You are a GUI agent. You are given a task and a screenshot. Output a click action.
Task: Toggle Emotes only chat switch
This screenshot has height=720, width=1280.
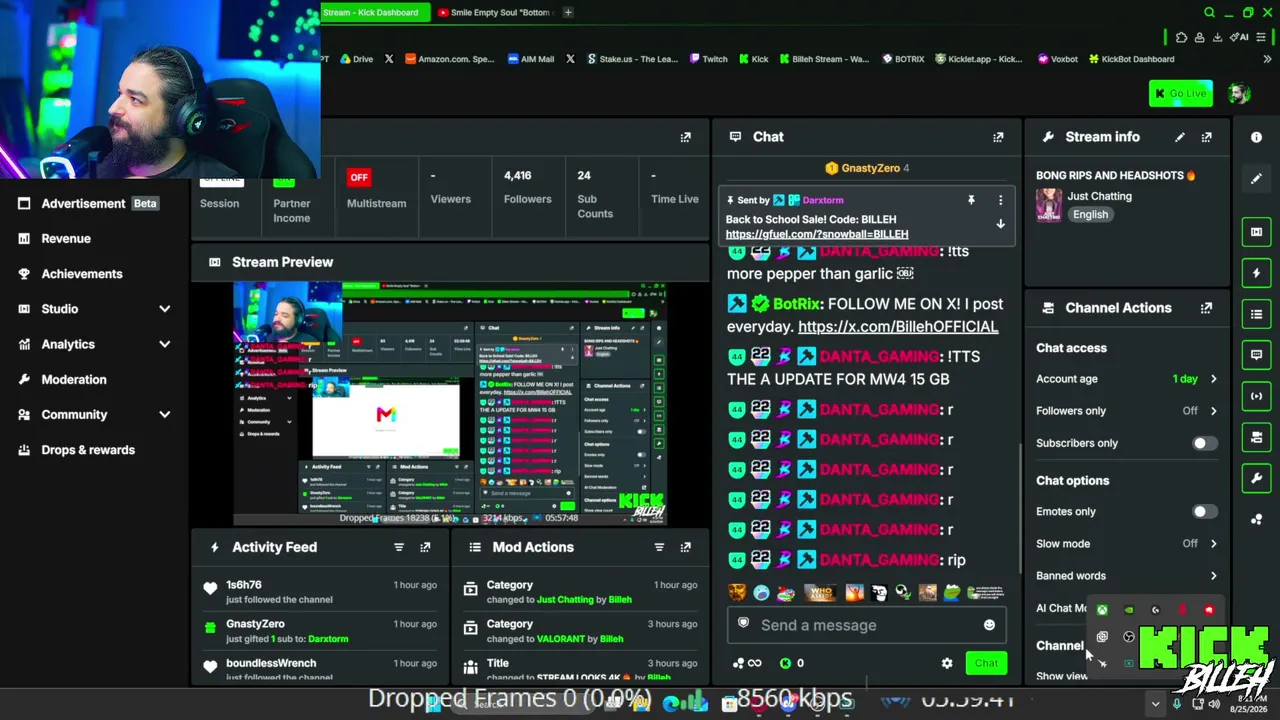click(1204, 511)
